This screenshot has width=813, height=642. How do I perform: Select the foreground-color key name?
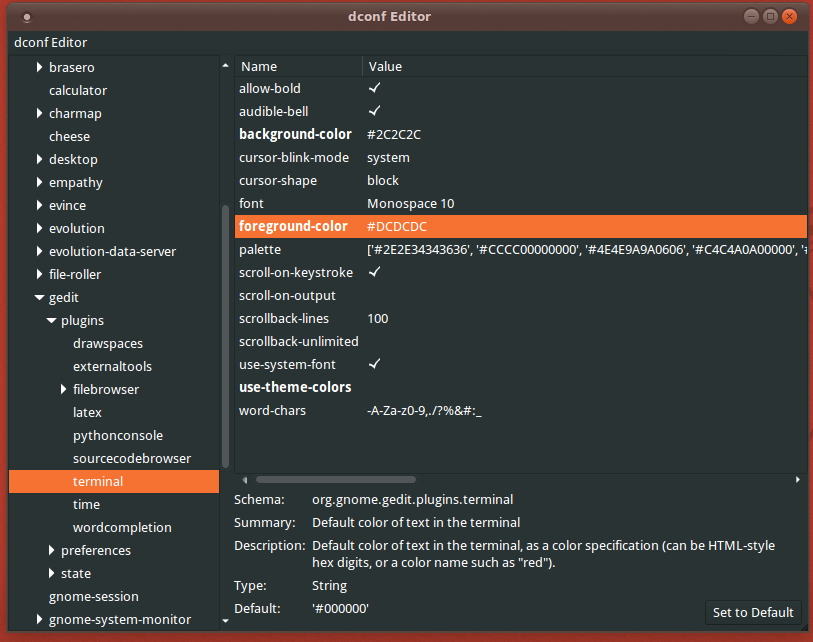pos(293,226)
